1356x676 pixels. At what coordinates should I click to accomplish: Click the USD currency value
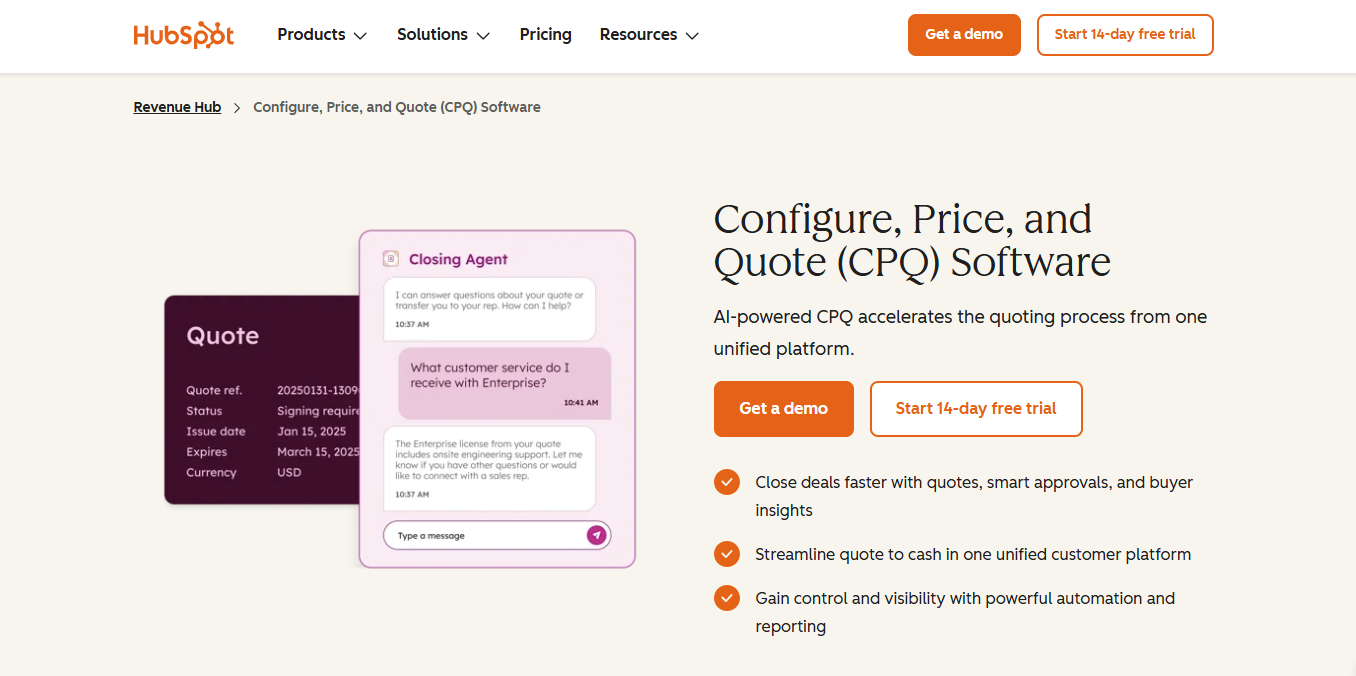(x=289, y=472)
